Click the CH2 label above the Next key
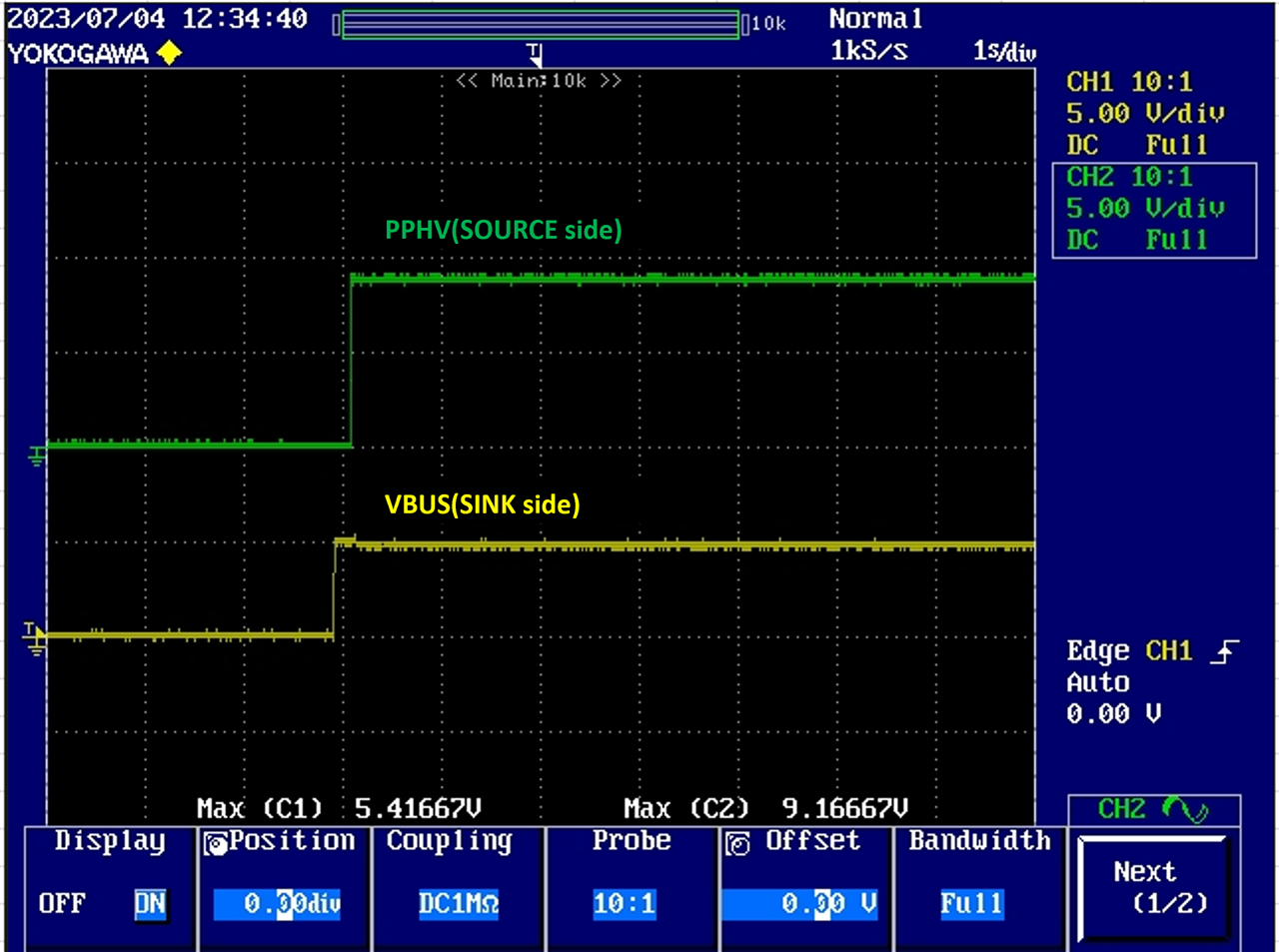The width and height of the screenshot is (1279, 952). pyautogui.click(x=1122, y=808)
